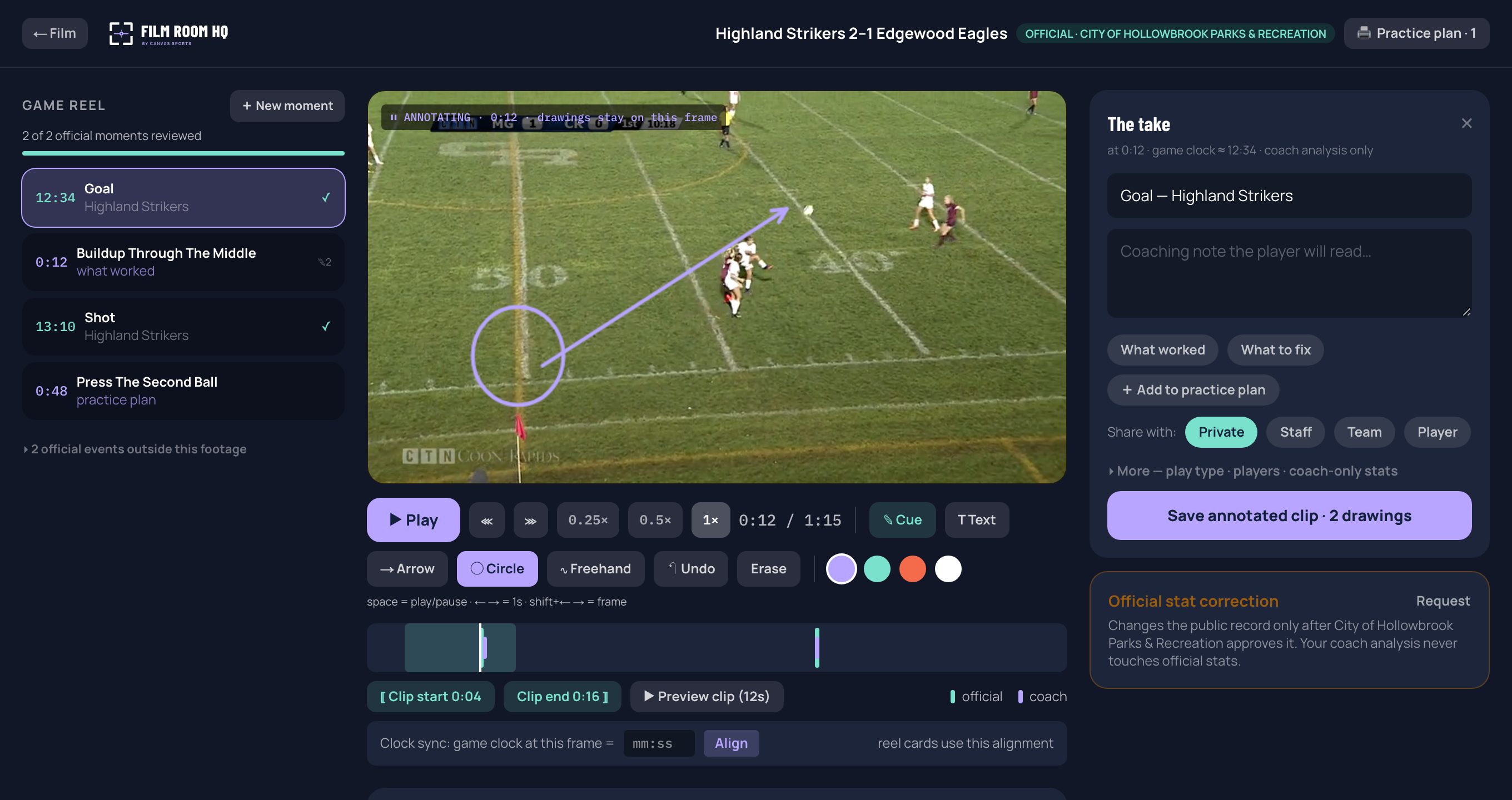The width and height of the screenshot is (1512, 800).
Task: Click the Align button
Action: pos(732,744)
